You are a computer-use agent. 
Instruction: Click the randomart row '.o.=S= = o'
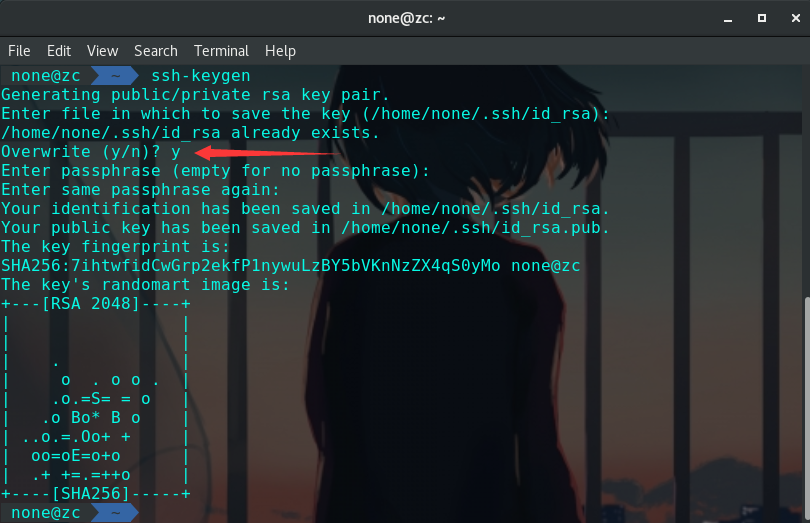point(101,399)
